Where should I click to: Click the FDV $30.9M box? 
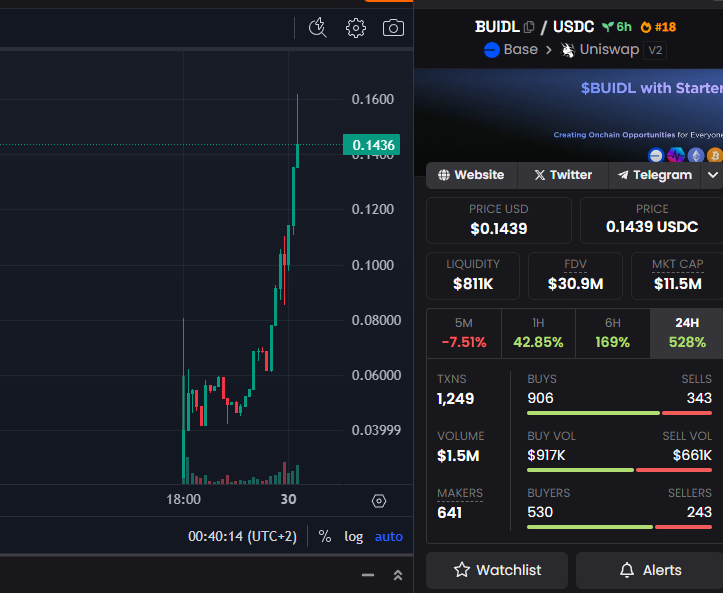click(x=575, y=276)
